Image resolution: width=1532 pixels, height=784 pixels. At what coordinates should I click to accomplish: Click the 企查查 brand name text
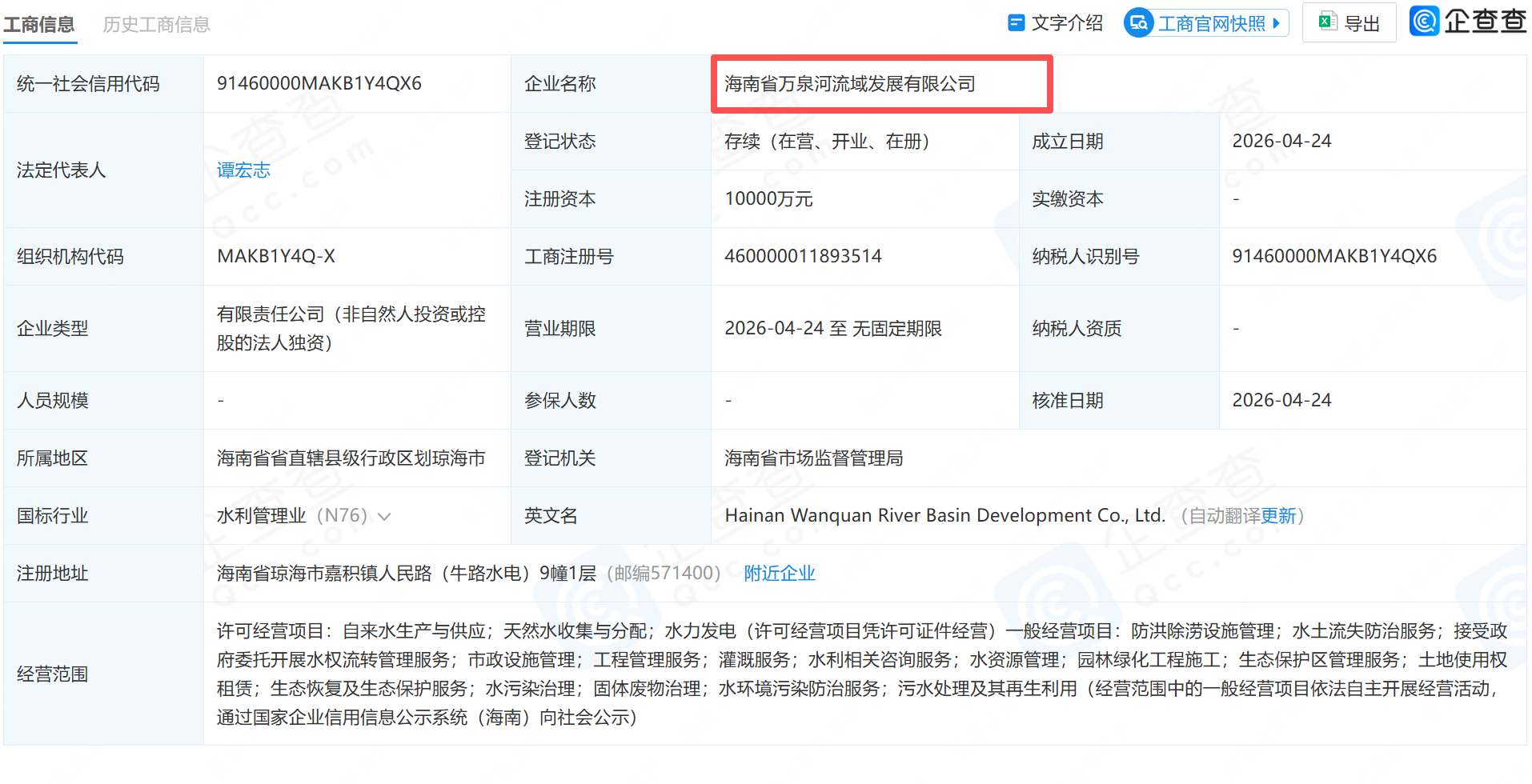1485,22
